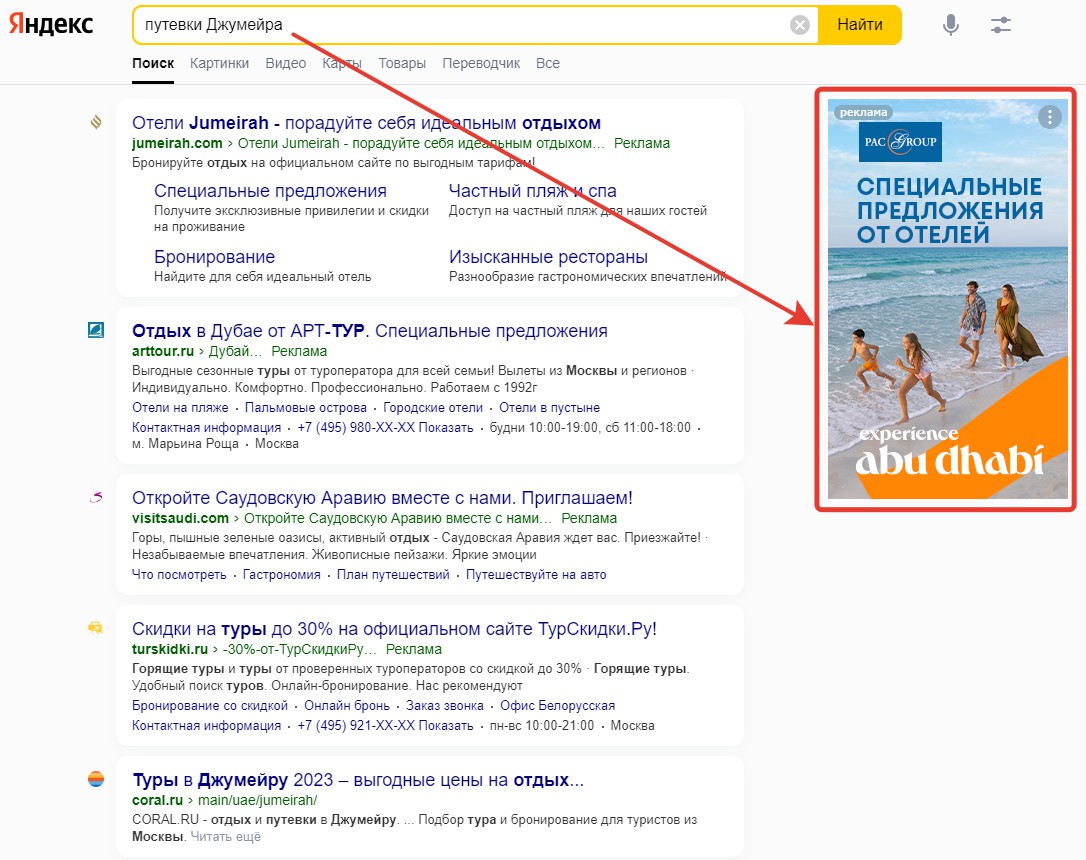Open Специальные предложения sitelink

[x=270, y=190]
